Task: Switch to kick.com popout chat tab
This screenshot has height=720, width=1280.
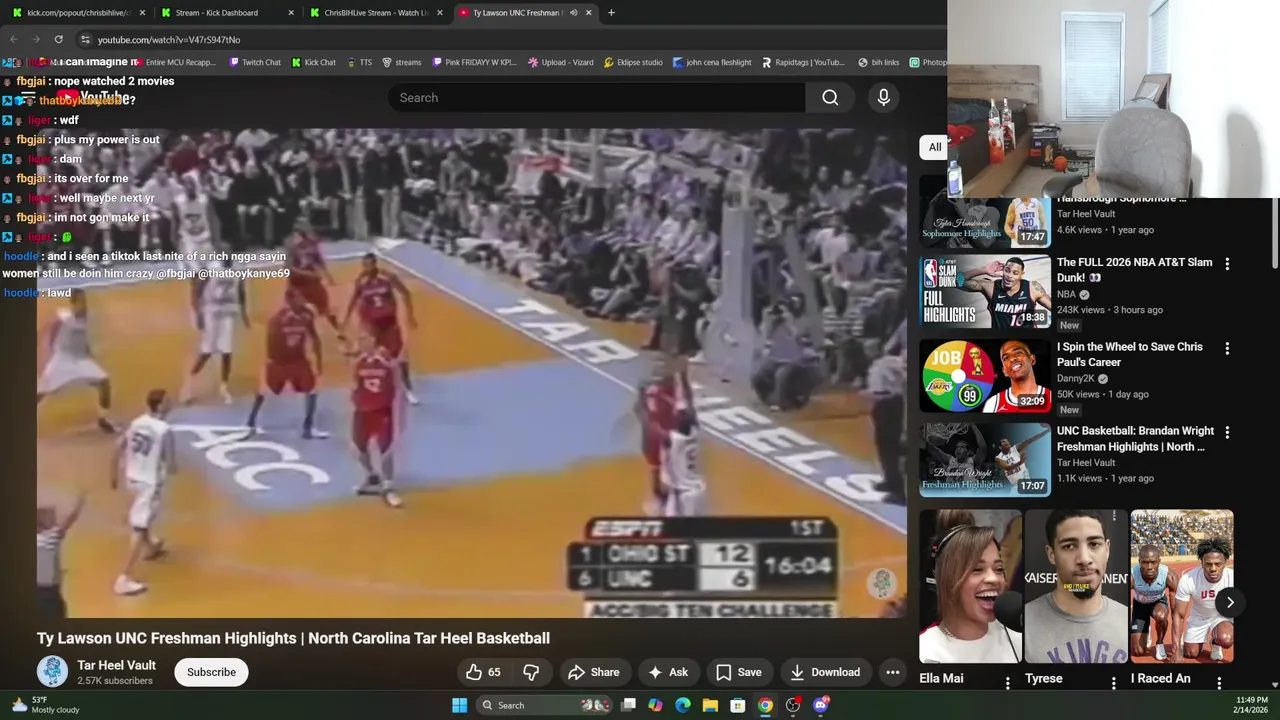Action: [x=78, y=12]
